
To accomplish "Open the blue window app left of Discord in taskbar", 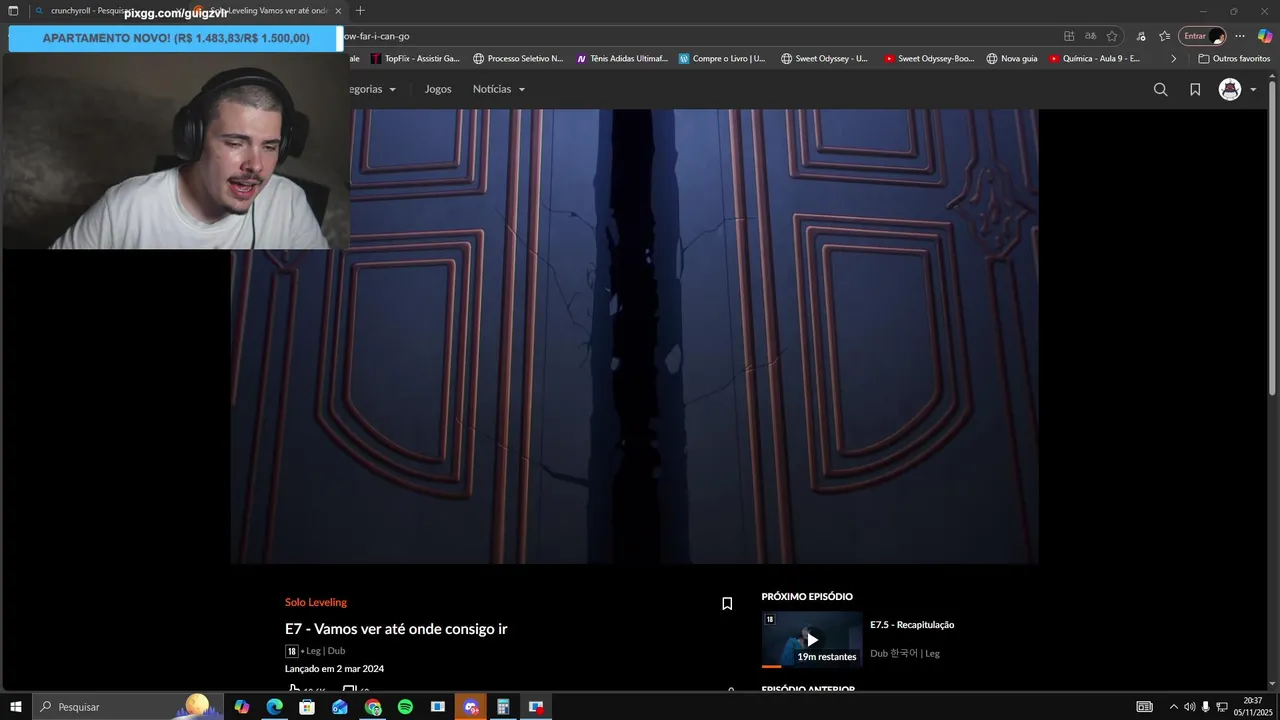I will (x=438, y=707).
